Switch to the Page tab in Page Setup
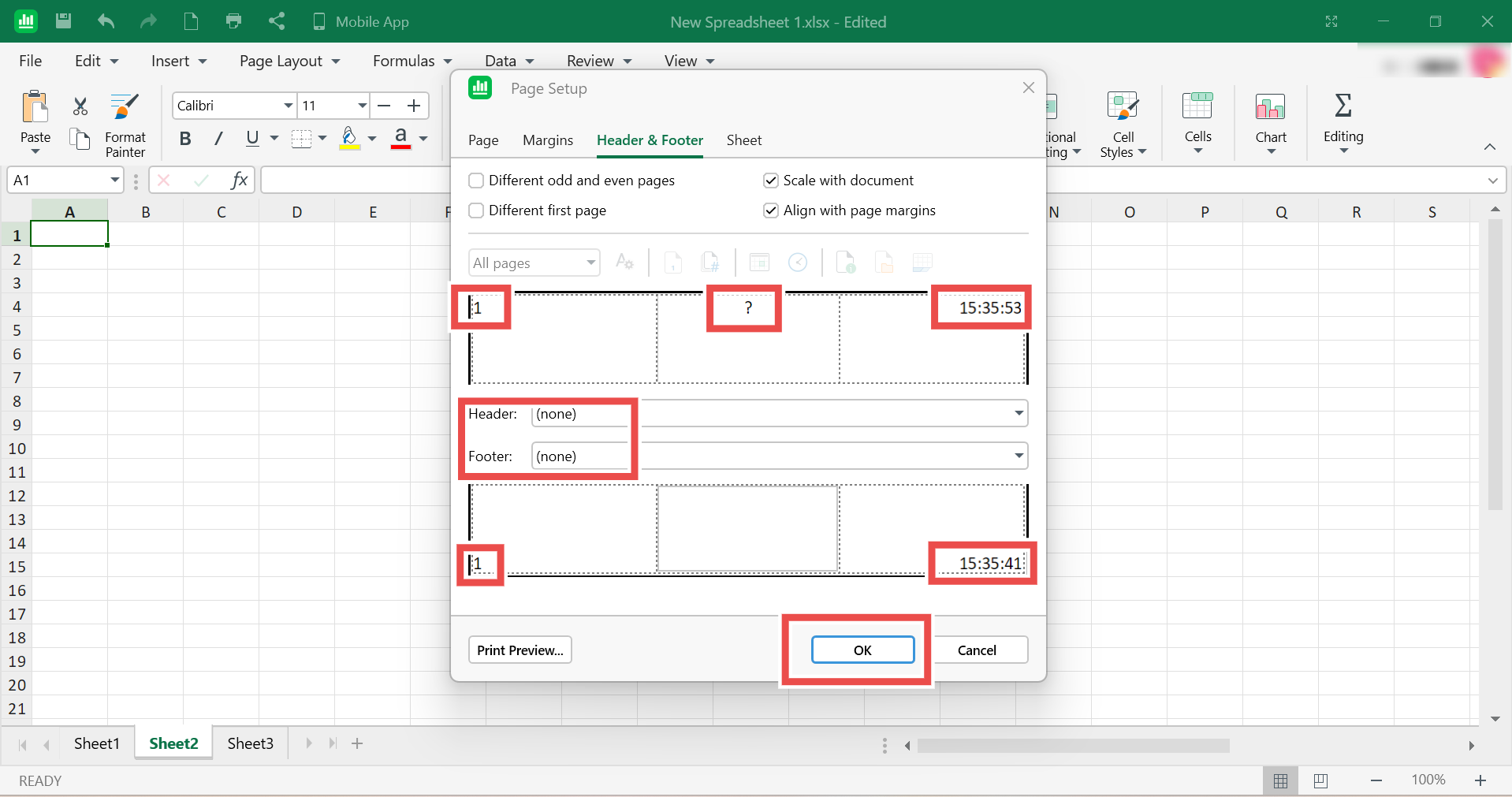 point(483,140)
